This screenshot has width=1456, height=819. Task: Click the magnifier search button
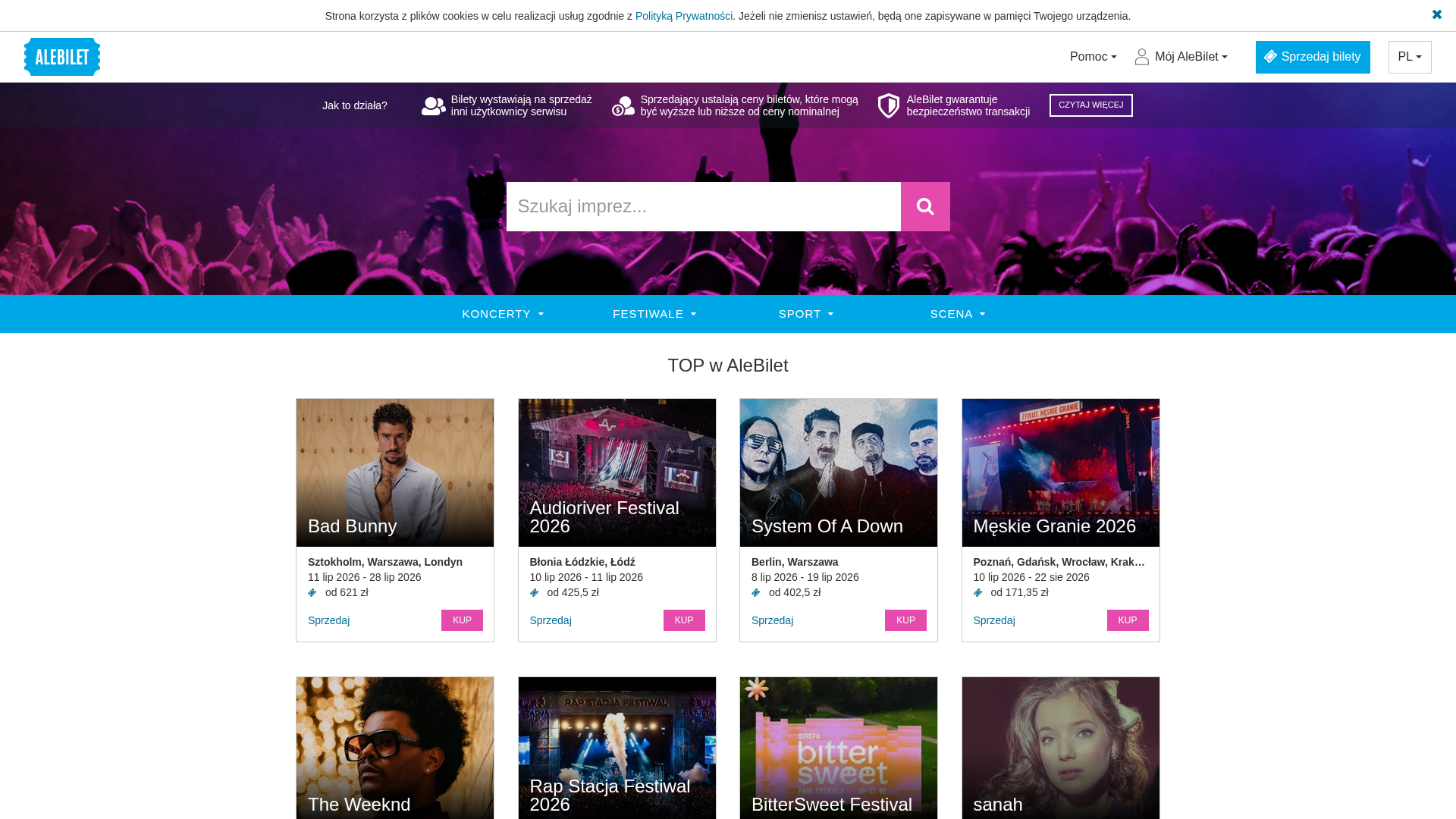coord(925,206)
